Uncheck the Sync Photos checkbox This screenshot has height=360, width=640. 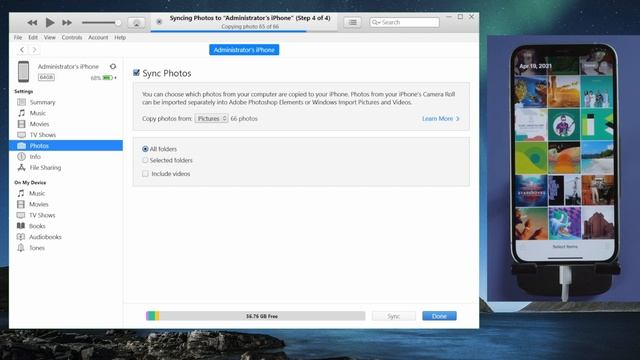pos(136,73)
